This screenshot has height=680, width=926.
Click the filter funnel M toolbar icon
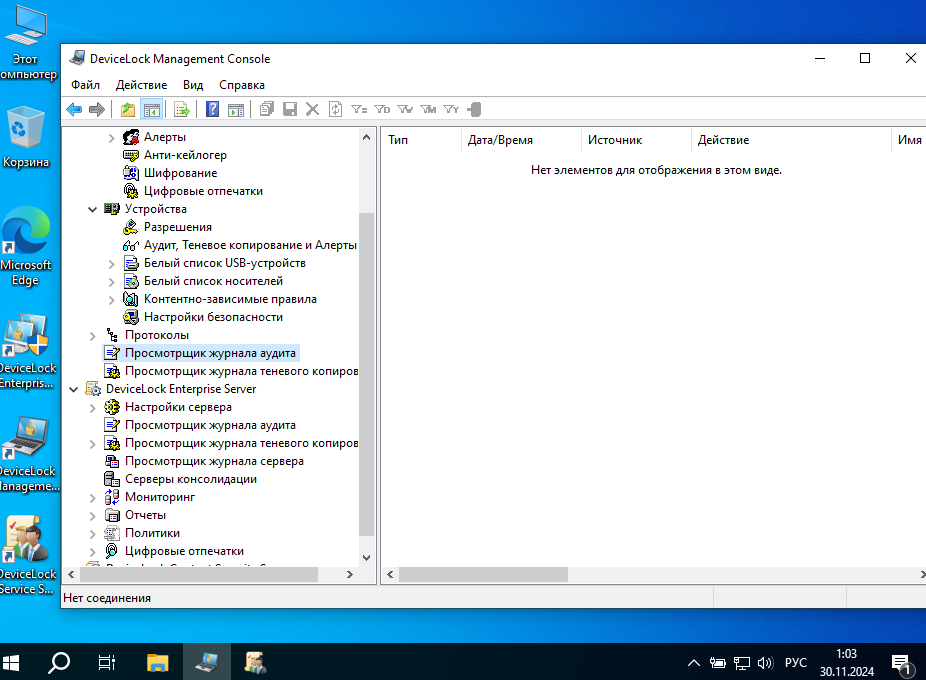tap(428, 109)
